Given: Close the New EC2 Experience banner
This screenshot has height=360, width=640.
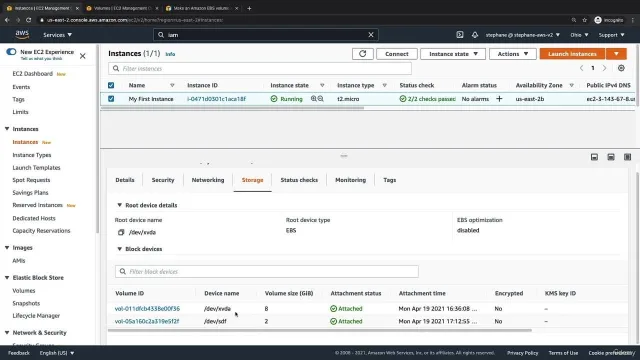Looking at the screenshot, I should point(82,56).
